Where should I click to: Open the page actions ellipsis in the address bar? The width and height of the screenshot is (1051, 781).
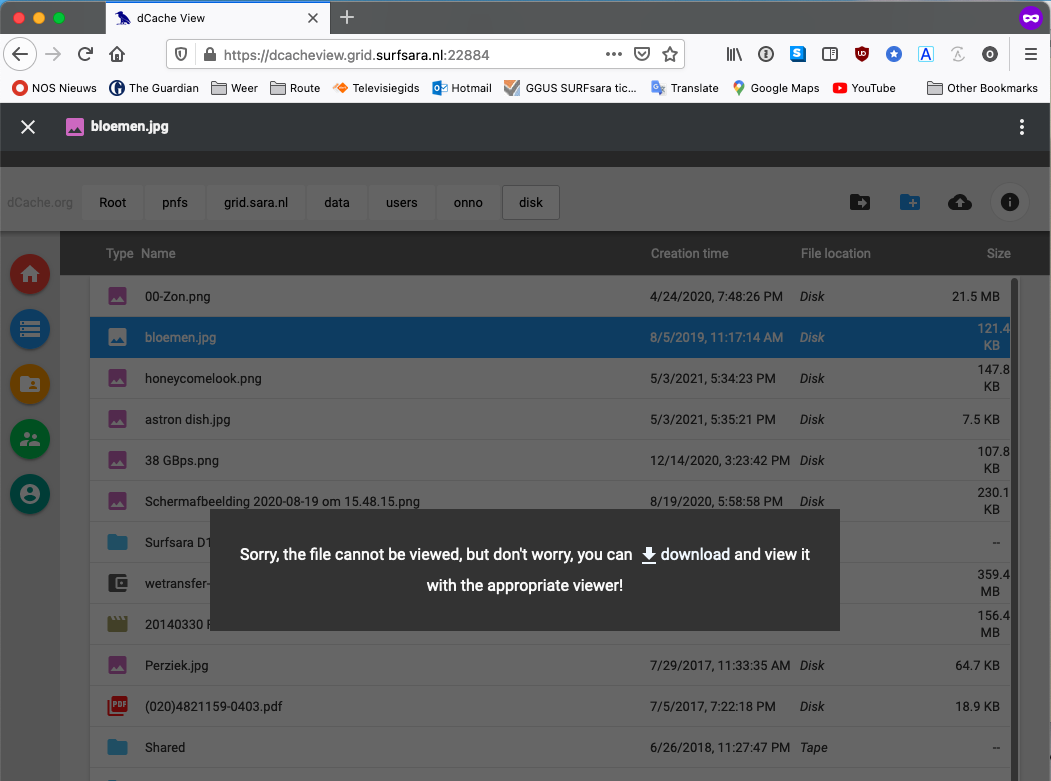coord(613,54)
